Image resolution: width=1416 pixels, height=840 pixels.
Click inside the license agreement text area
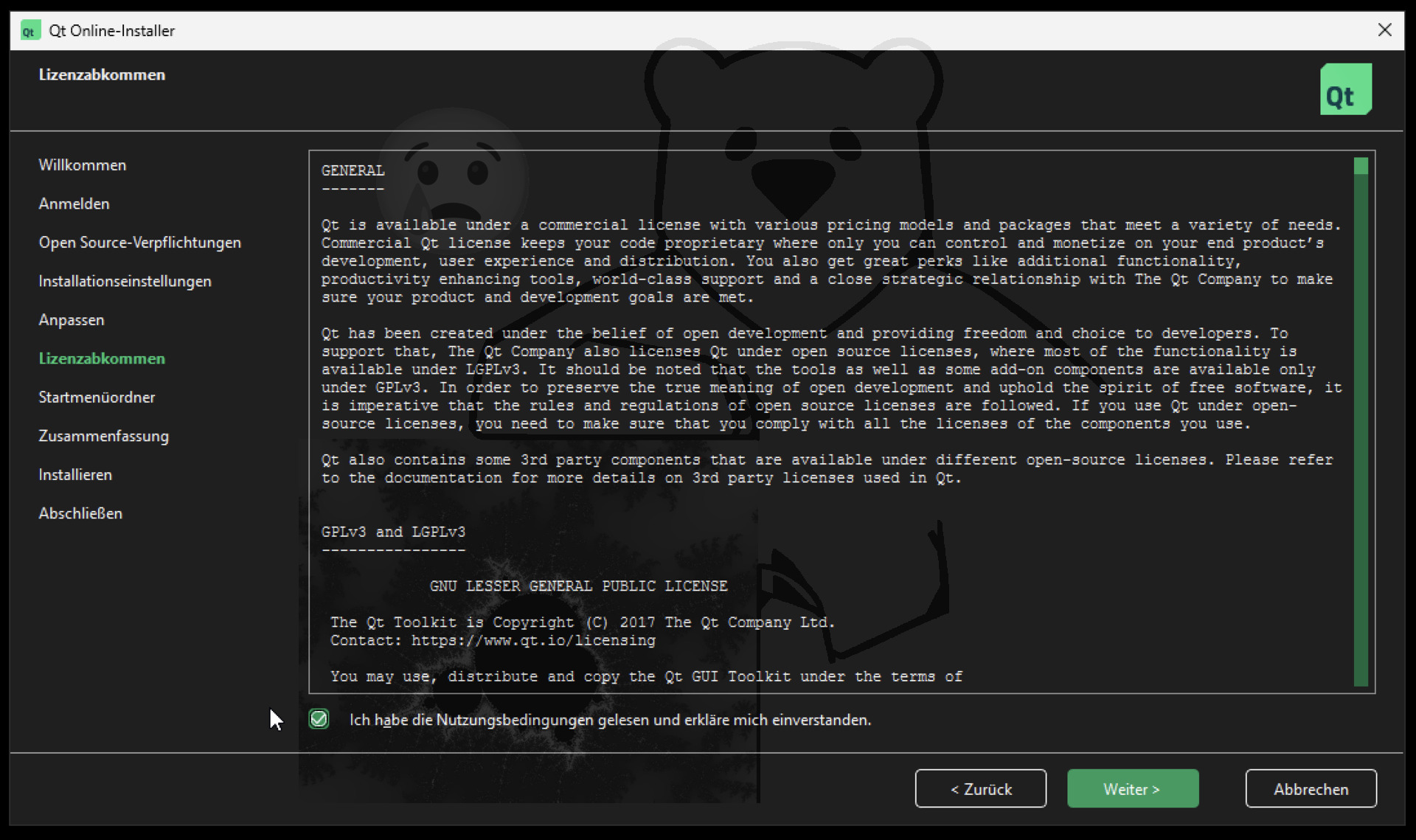click(x=831, y=422)
